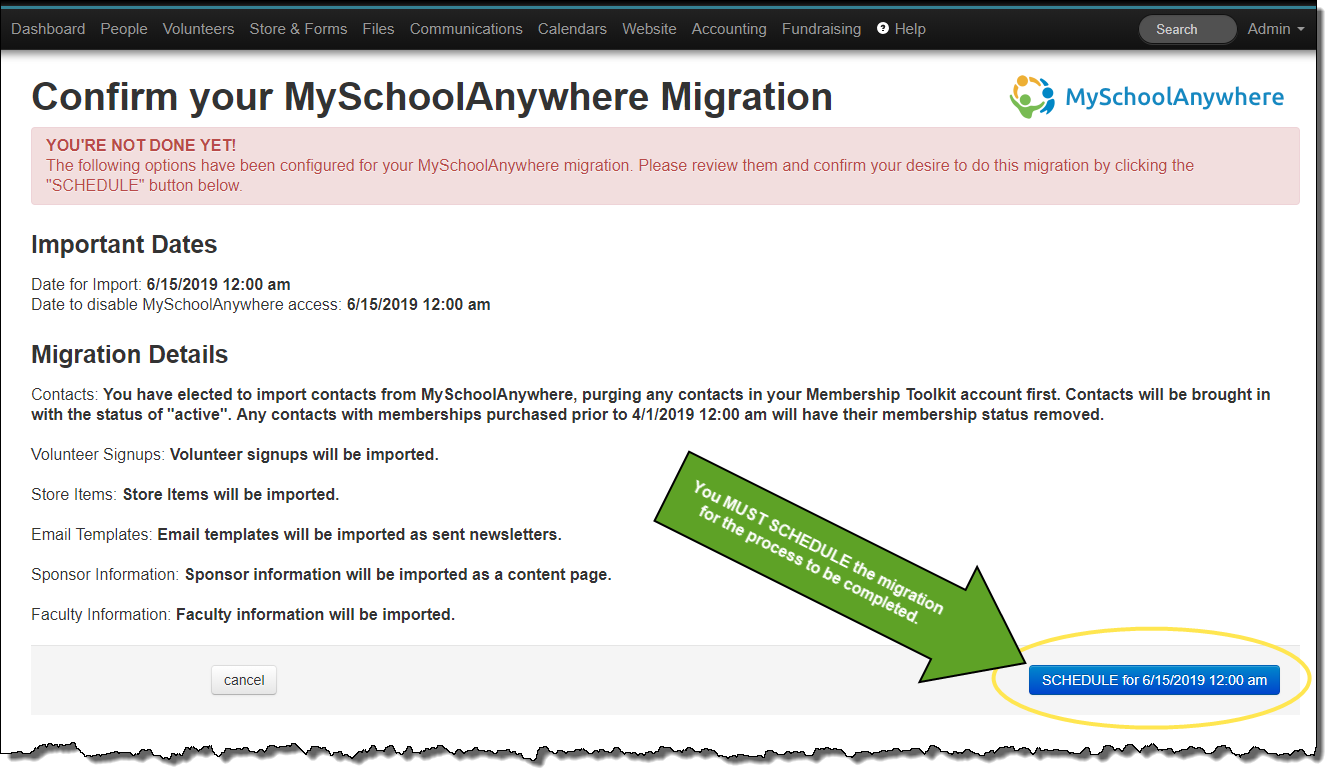Click into the Search field
Image resolution: width=1332 pixels, height=776 pixels.
pyautogui.click(x=1188, y=29)
